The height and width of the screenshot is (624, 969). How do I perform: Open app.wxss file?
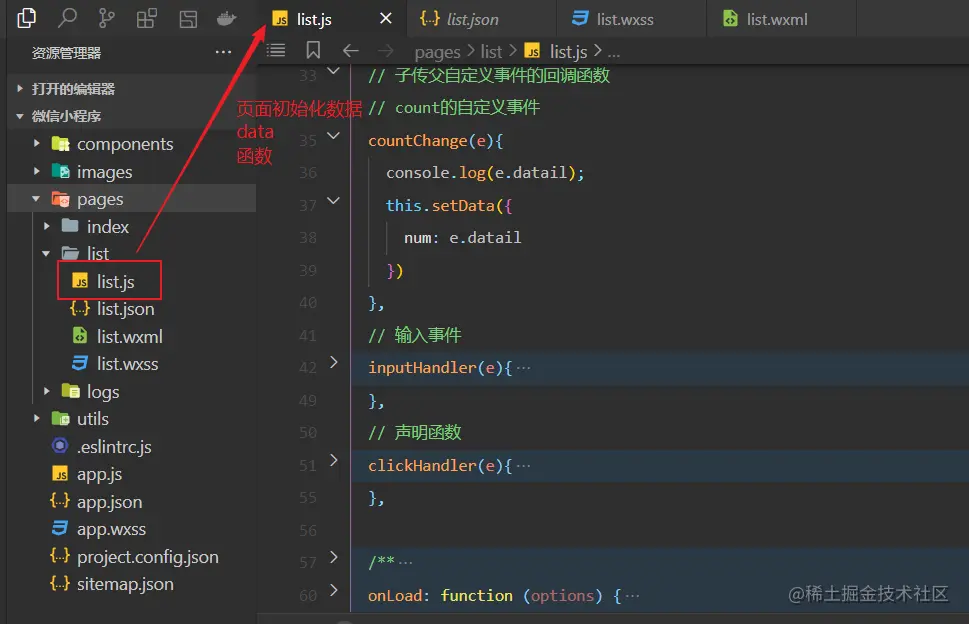pos(111,529)
